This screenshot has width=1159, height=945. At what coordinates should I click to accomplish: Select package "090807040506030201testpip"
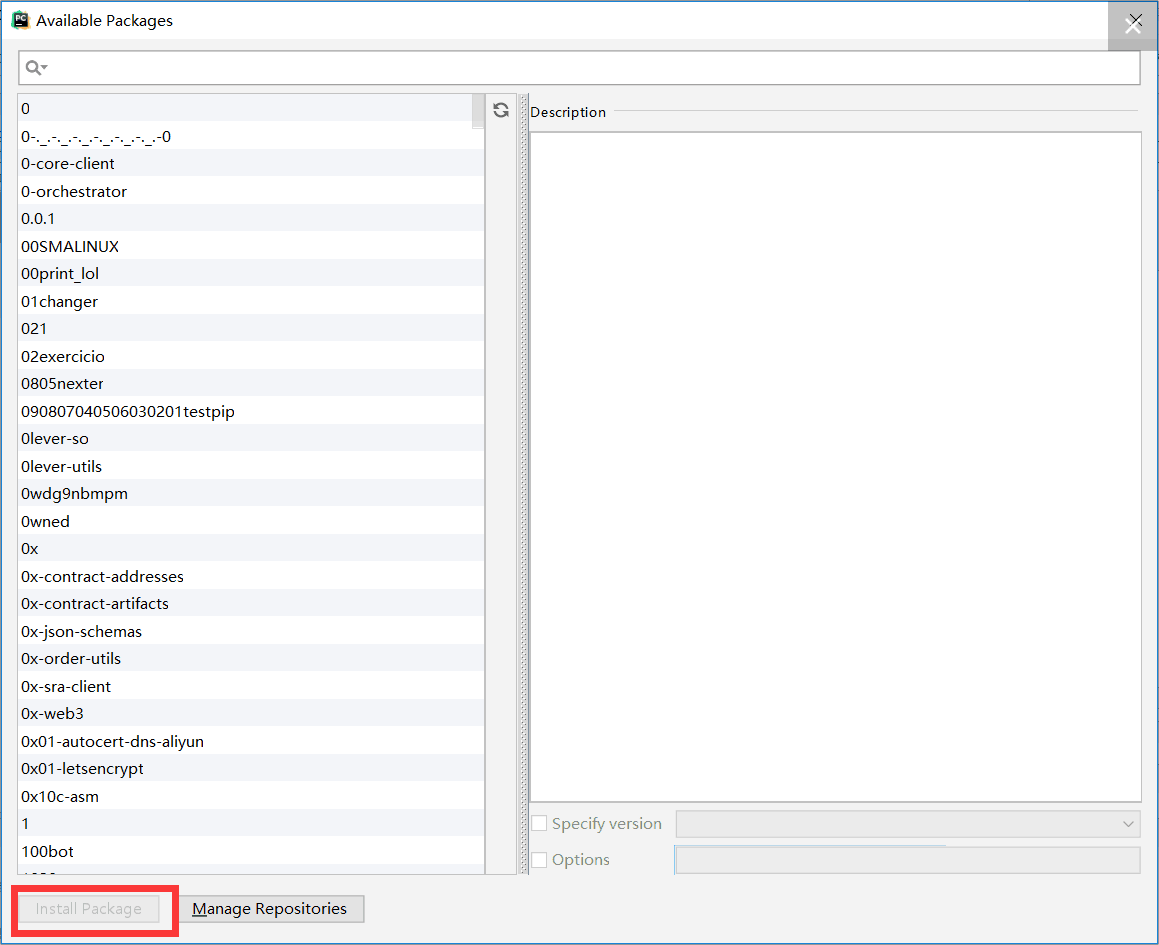click(251, 411)
